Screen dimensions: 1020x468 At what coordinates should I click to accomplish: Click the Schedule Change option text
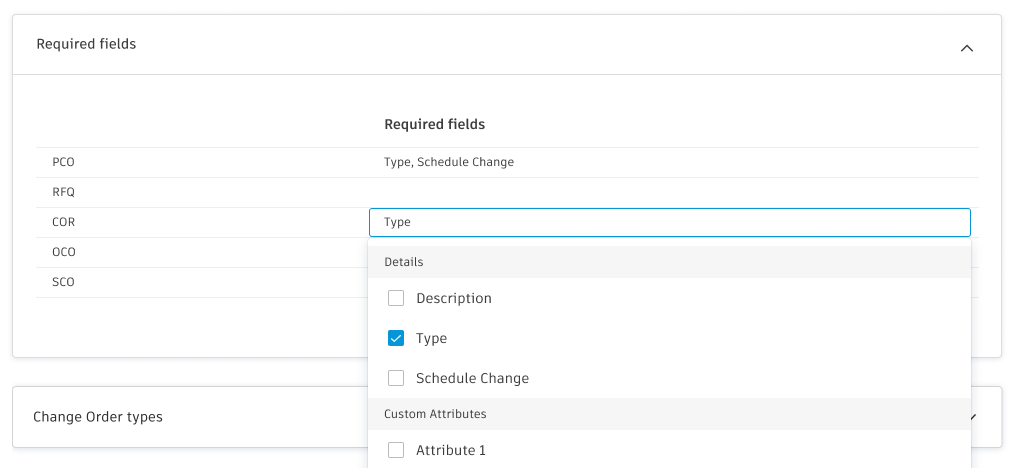click(472, 378)
